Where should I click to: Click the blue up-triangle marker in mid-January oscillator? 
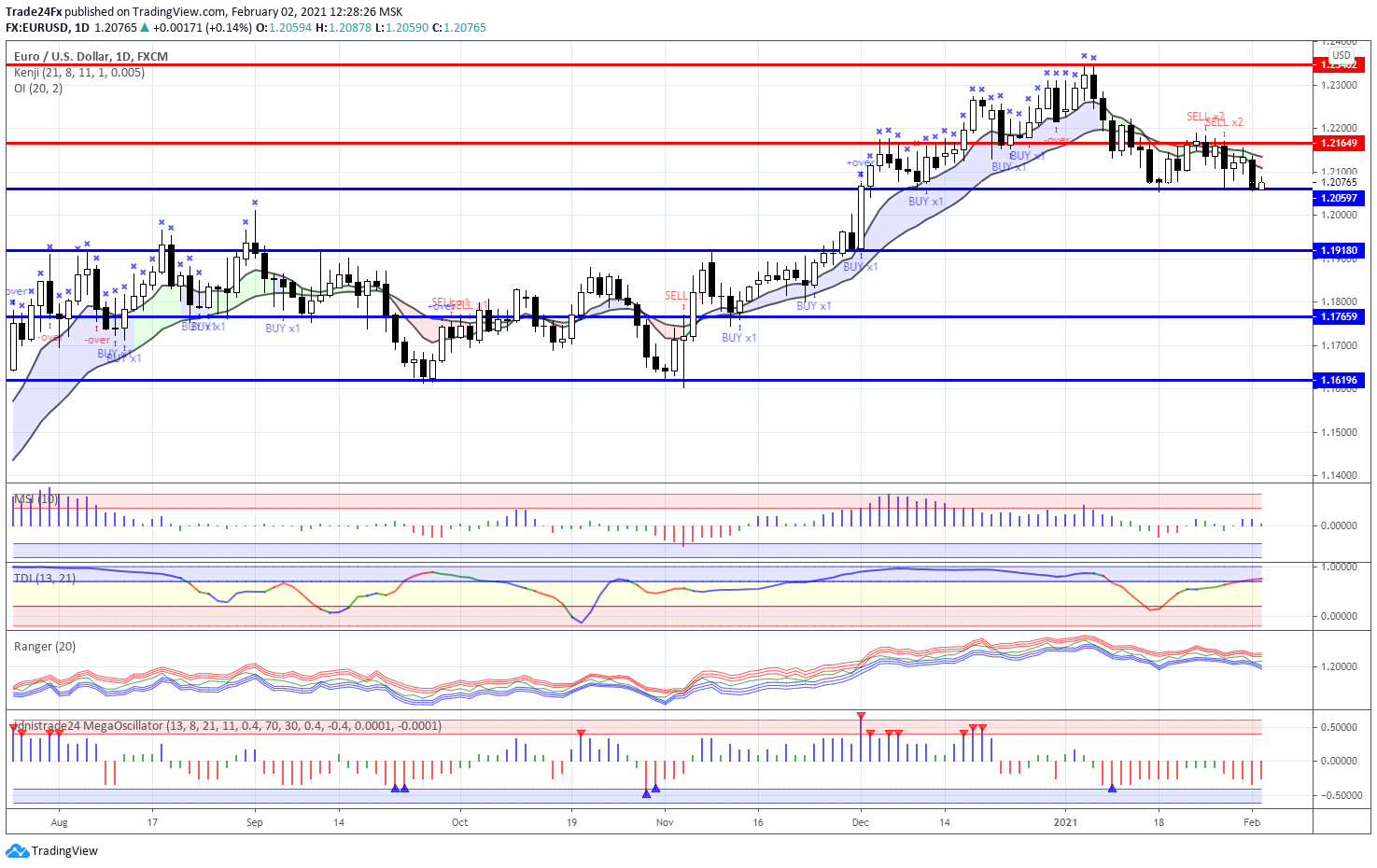coord(1112,789)
